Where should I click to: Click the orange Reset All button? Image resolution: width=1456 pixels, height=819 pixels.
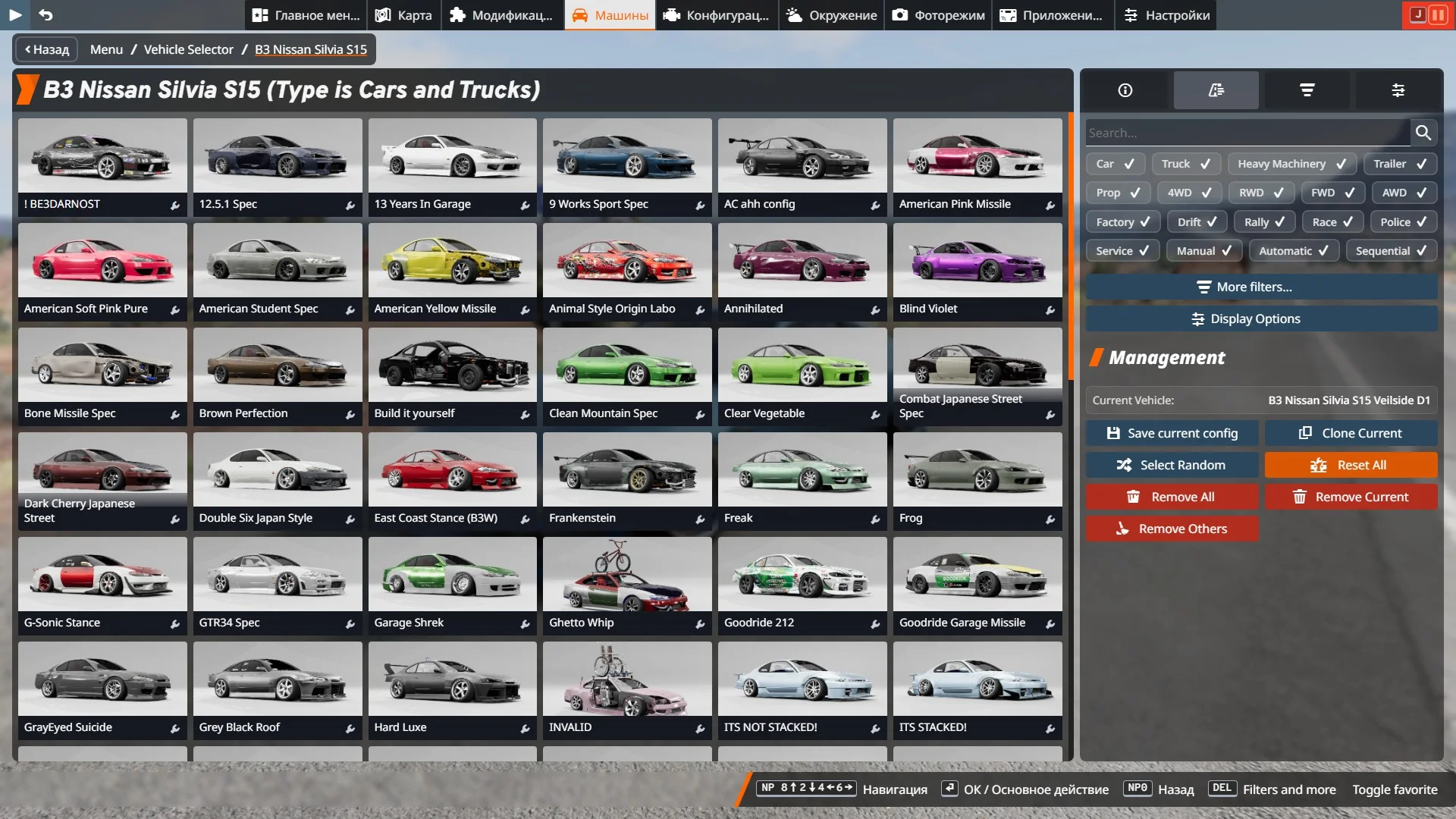coord(1351,465)
